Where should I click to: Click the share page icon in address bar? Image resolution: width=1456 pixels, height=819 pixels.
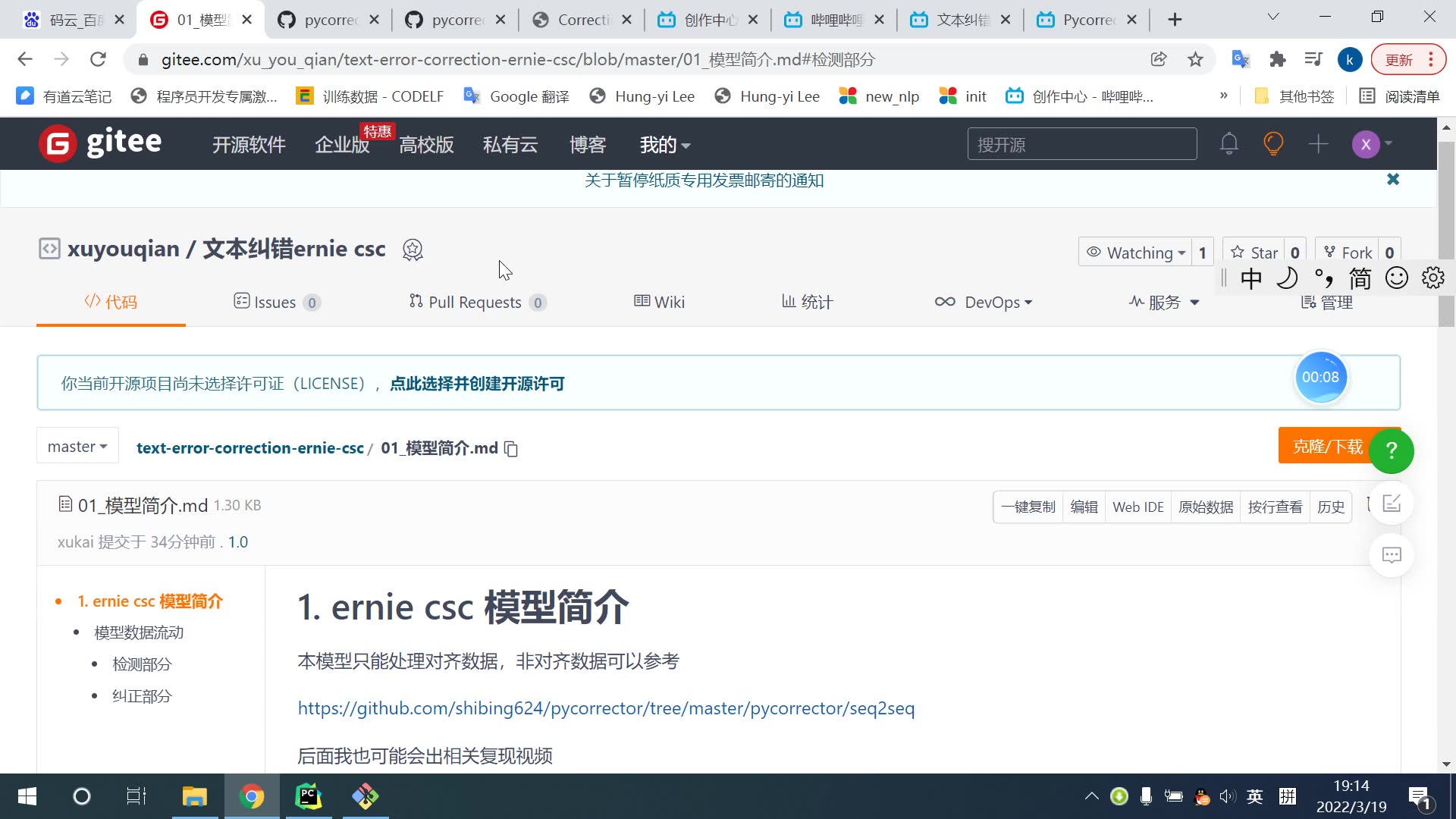click(x=1159, y=59)
